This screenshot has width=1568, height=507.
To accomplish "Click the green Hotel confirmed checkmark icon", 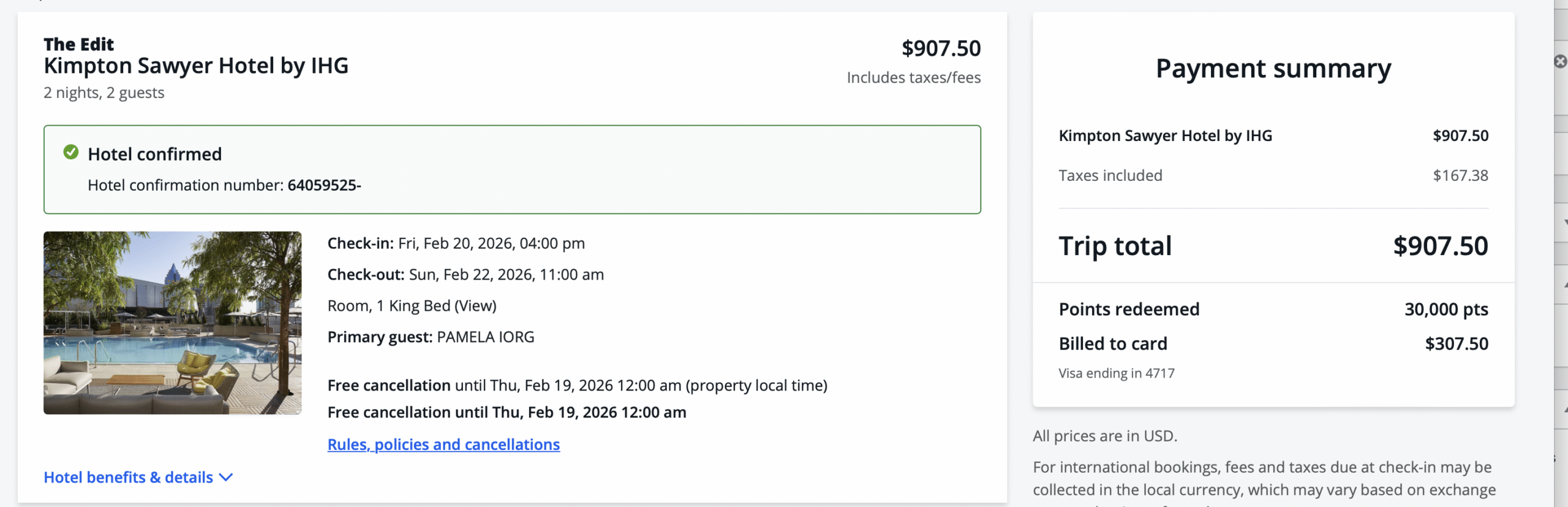I will [71, 153].
